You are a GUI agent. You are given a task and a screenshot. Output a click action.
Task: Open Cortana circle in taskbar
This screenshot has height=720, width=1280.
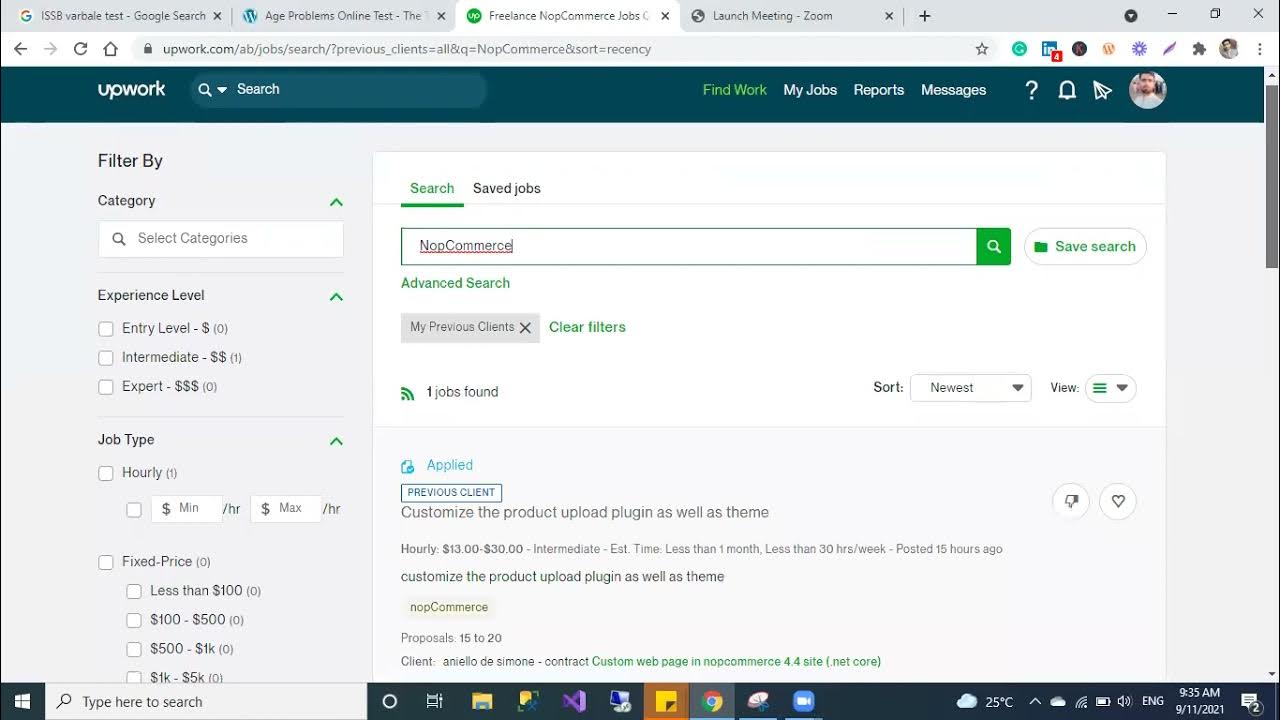click(390, 701)
